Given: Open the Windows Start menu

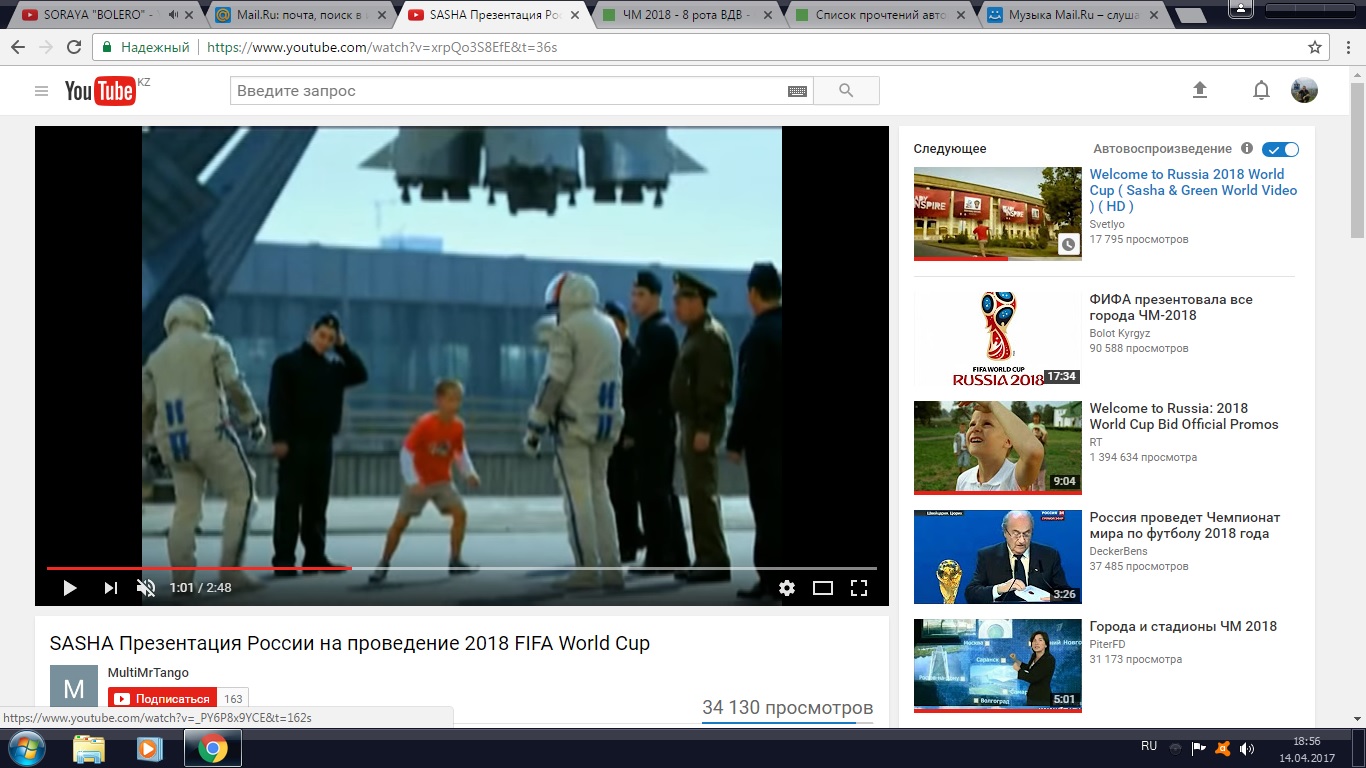Looking at the screenshot, I should pos(25,748).
